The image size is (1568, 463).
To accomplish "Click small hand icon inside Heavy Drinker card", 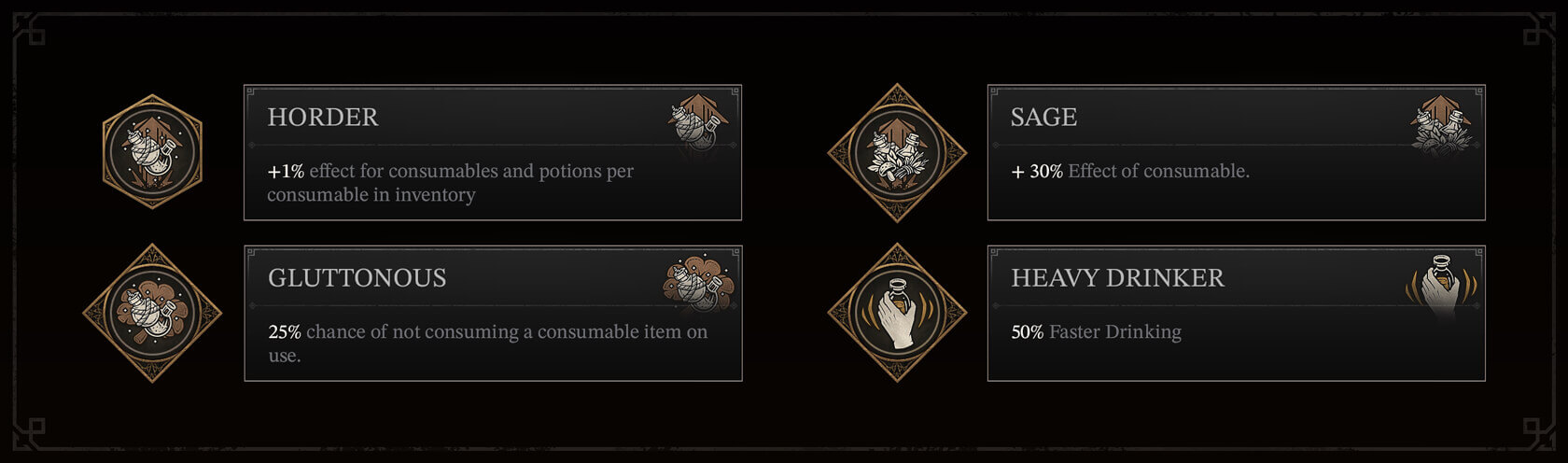I will (1441, 286).
